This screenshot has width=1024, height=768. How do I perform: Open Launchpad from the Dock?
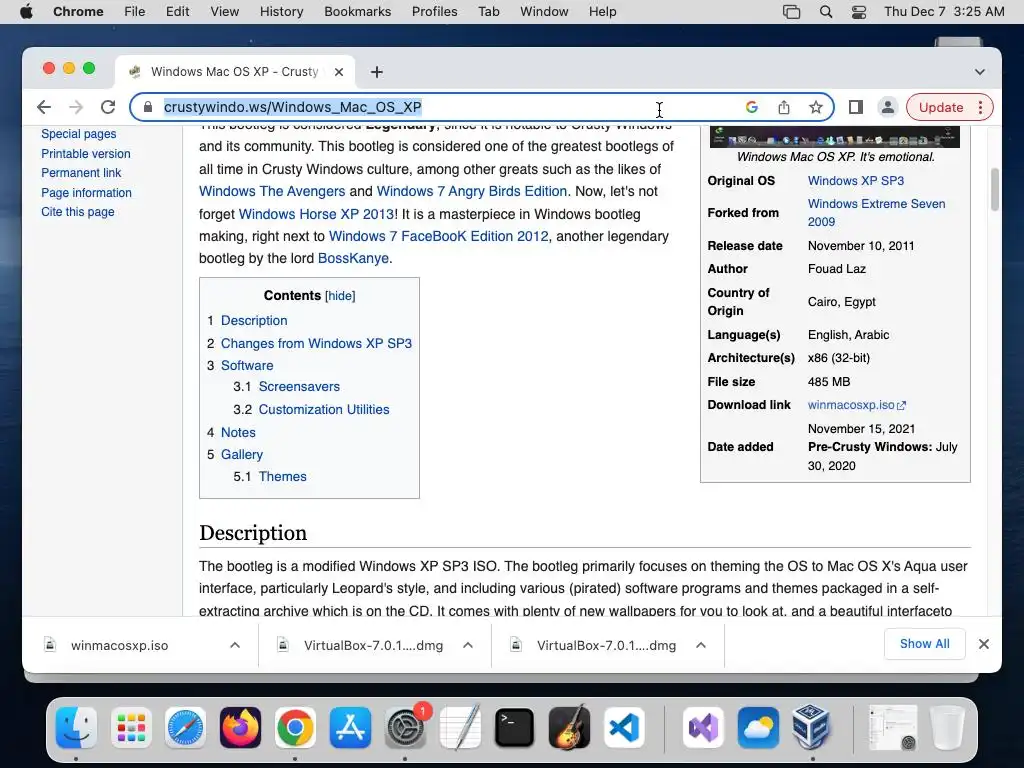[x=131, y=728]
